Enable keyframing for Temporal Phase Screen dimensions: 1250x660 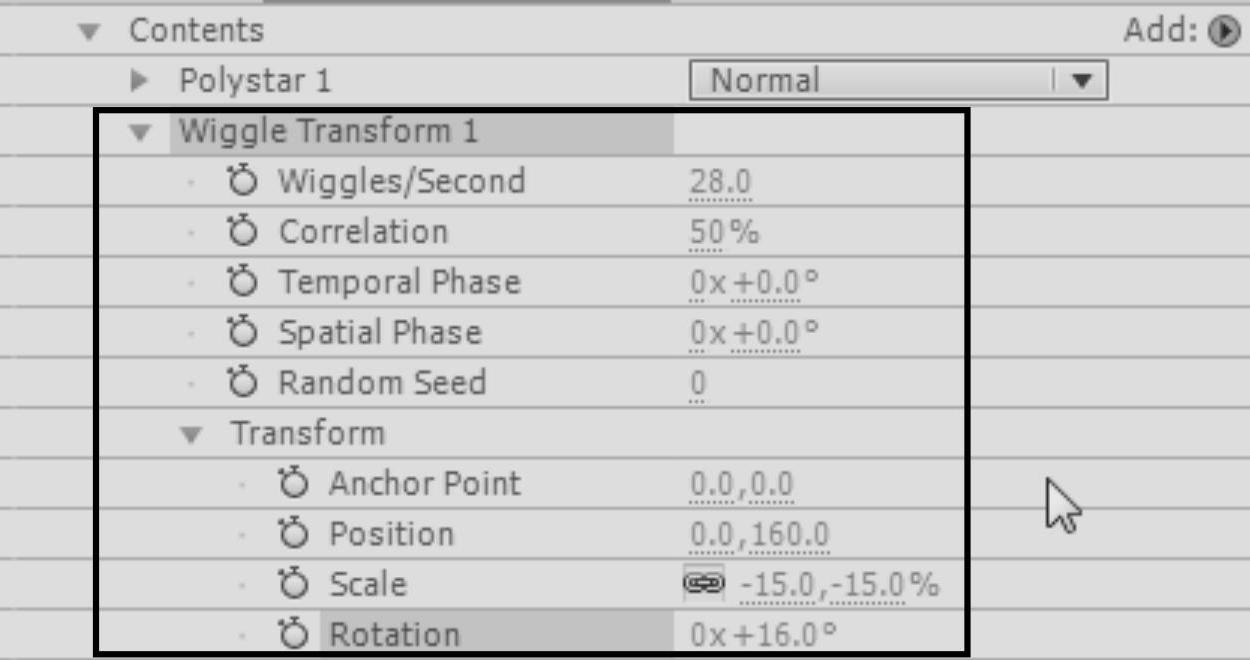click(x=242, y=282)
